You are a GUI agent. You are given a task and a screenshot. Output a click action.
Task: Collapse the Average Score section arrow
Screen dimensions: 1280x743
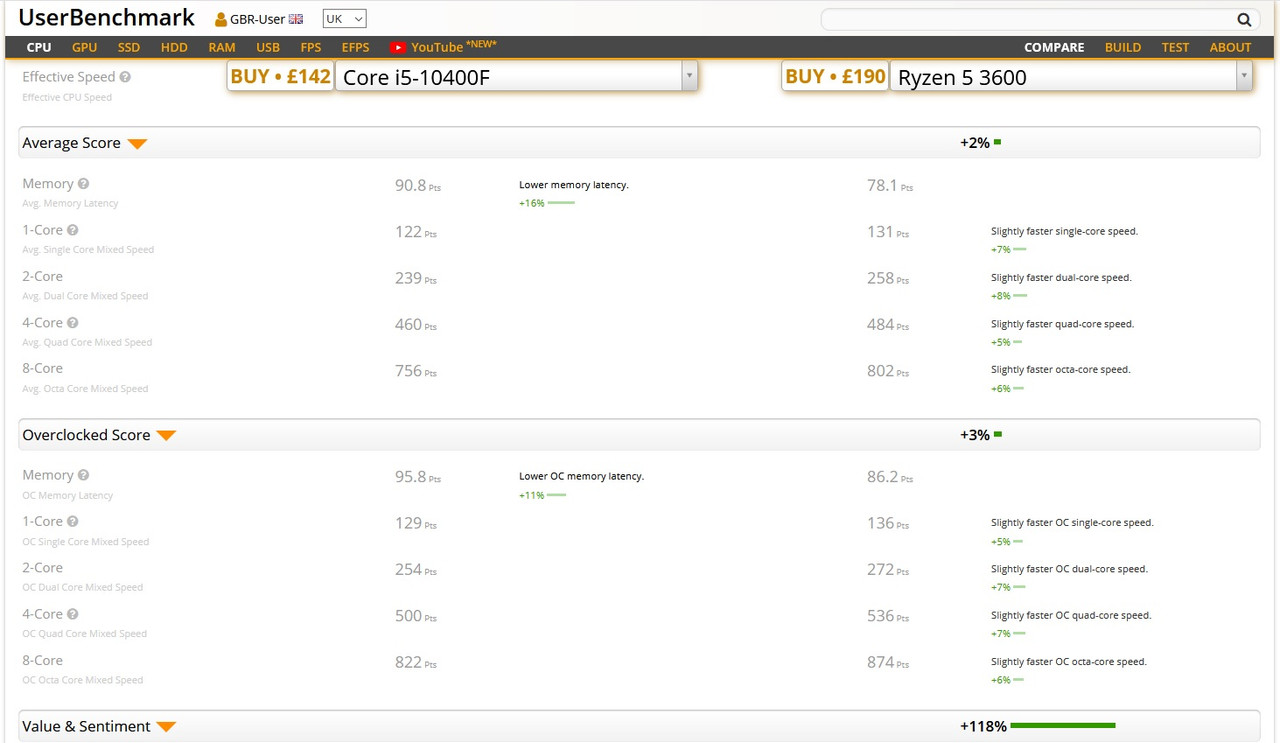click(137, 144)
